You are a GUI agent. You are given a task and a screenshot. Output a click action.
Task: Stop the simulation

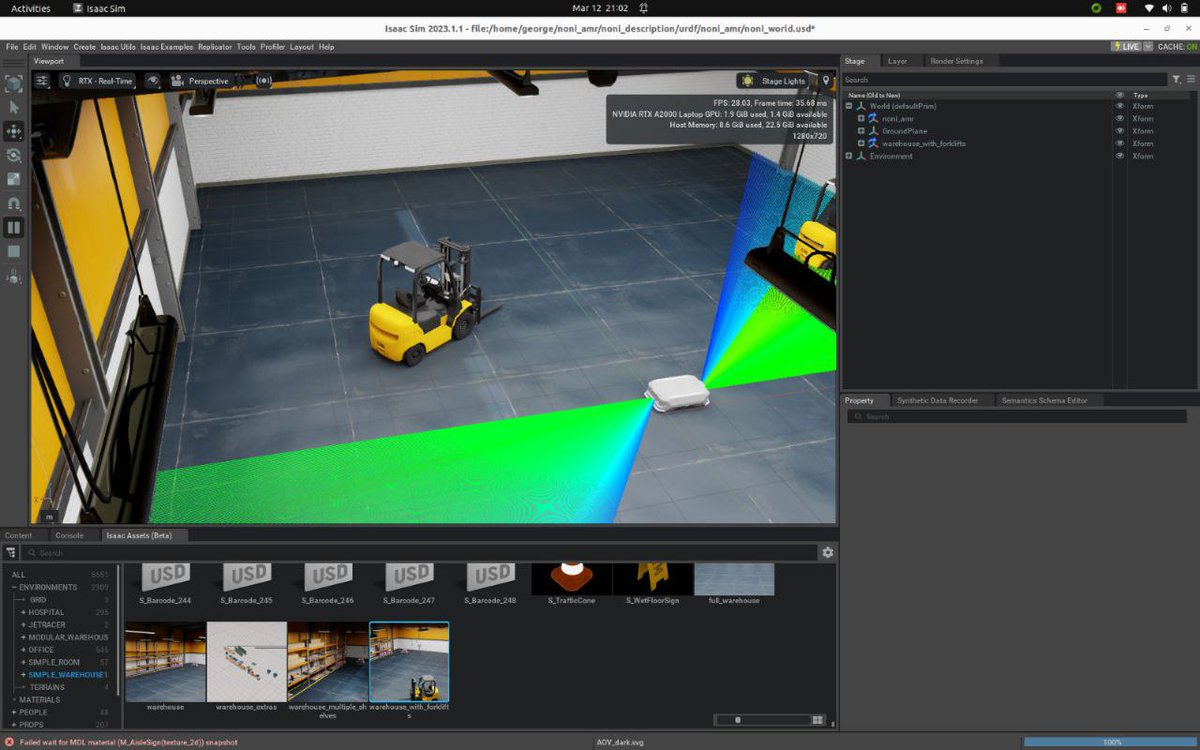click(14, 251)
